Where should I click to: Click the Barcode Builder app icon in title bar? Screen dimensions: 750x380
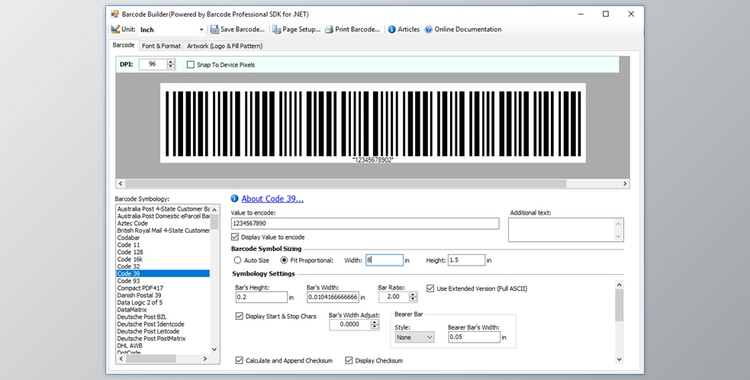click(115, 14)
